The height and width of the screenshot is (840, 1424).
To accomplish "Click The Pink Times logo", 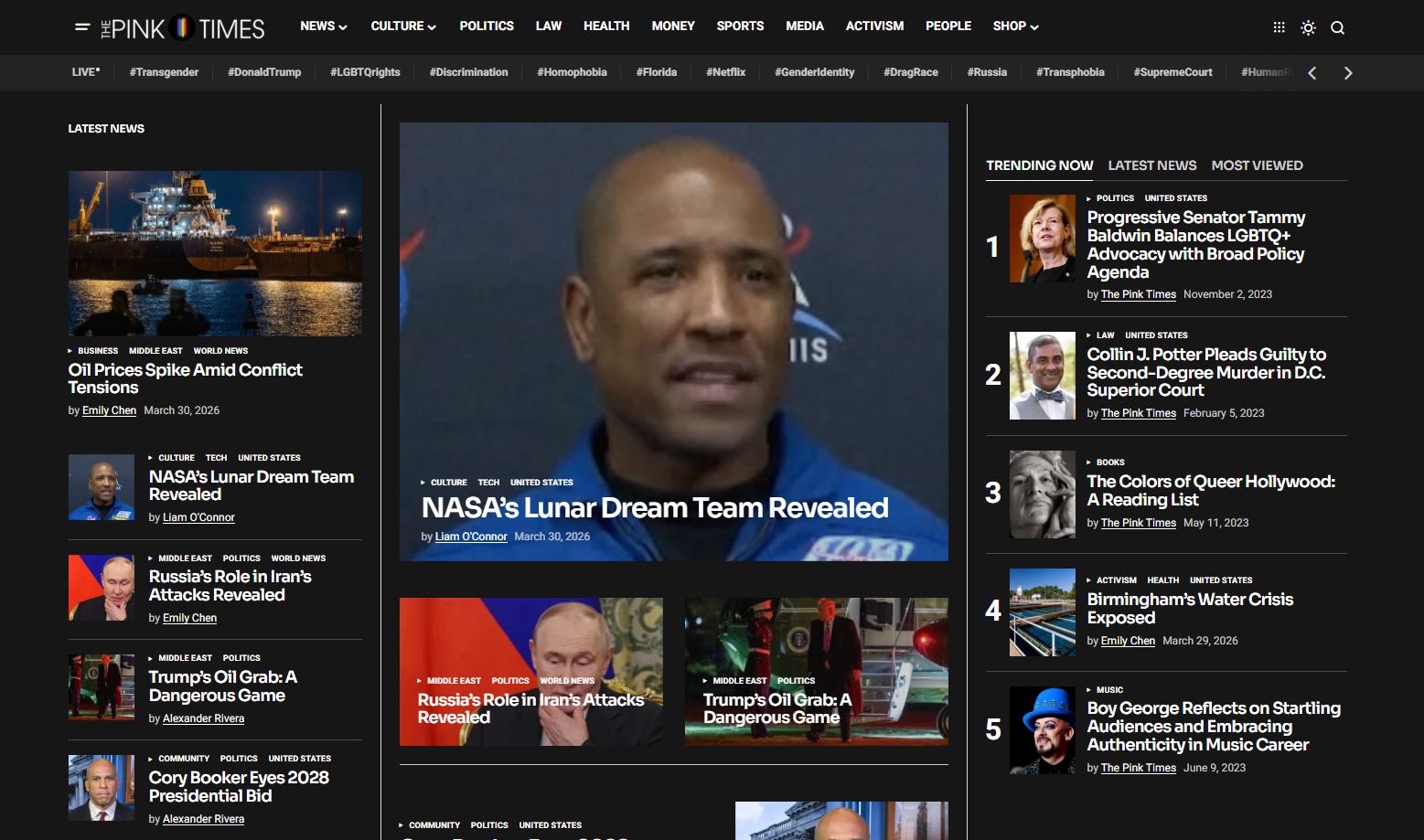I will [x=183, y=28].
